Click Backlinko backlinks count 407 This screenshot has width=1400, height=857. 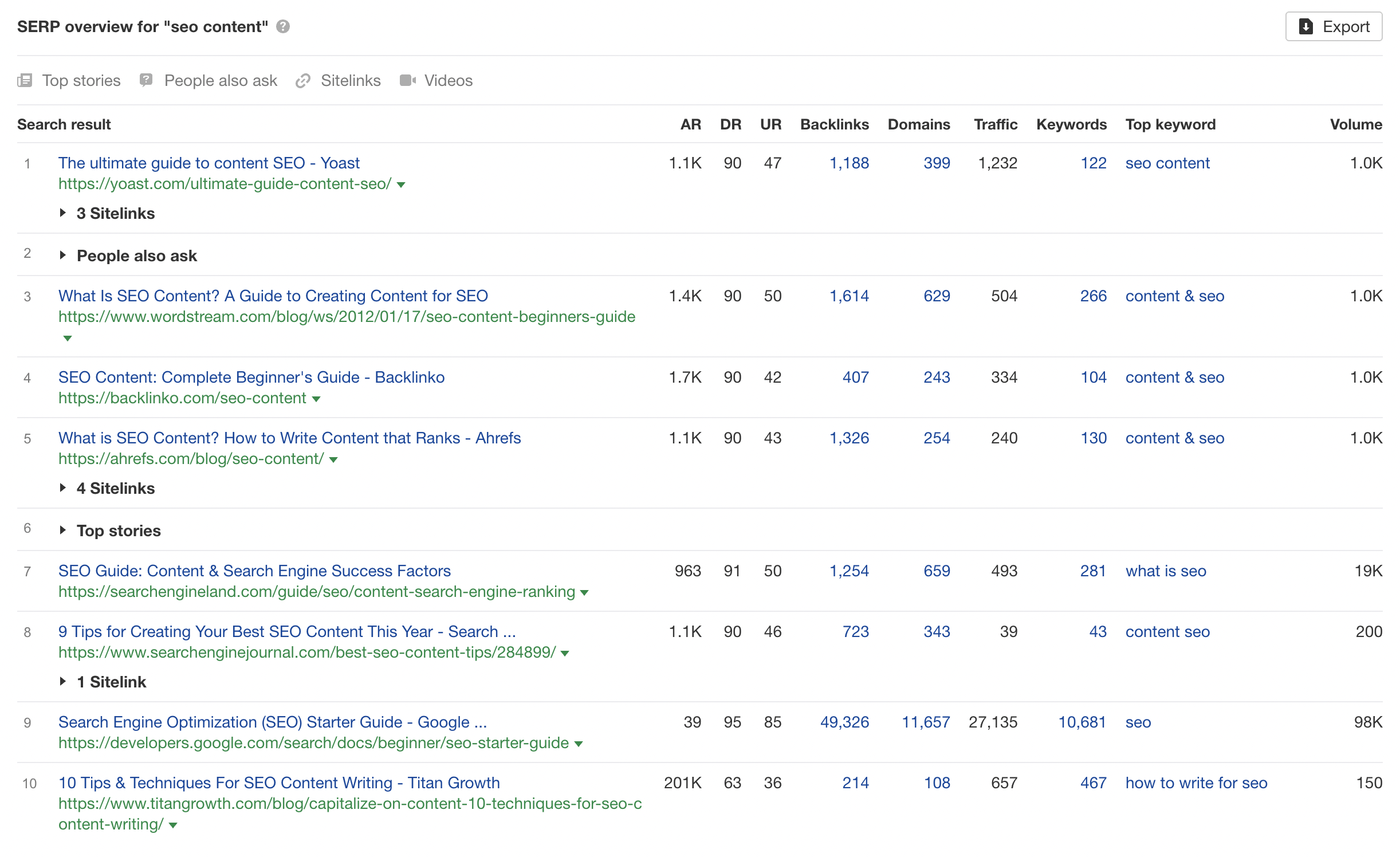coord(855,377)
